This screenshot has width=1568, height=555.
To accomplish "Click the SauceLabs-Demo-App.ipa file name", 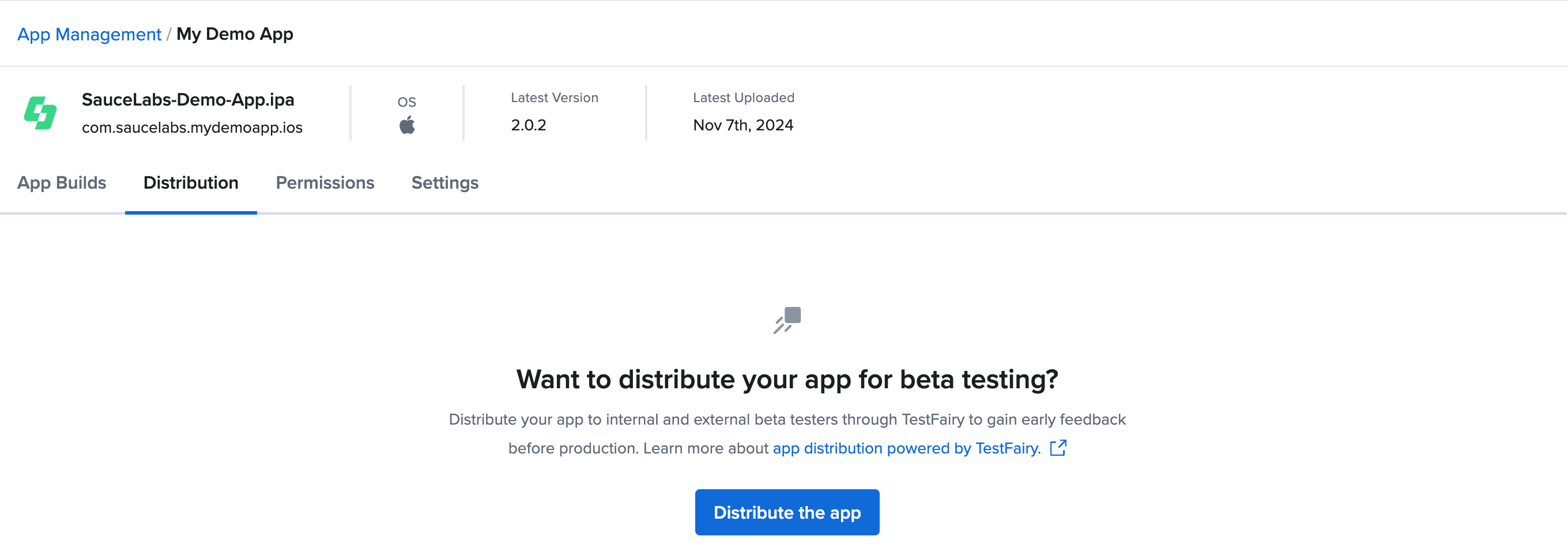I will coord(187,99).
